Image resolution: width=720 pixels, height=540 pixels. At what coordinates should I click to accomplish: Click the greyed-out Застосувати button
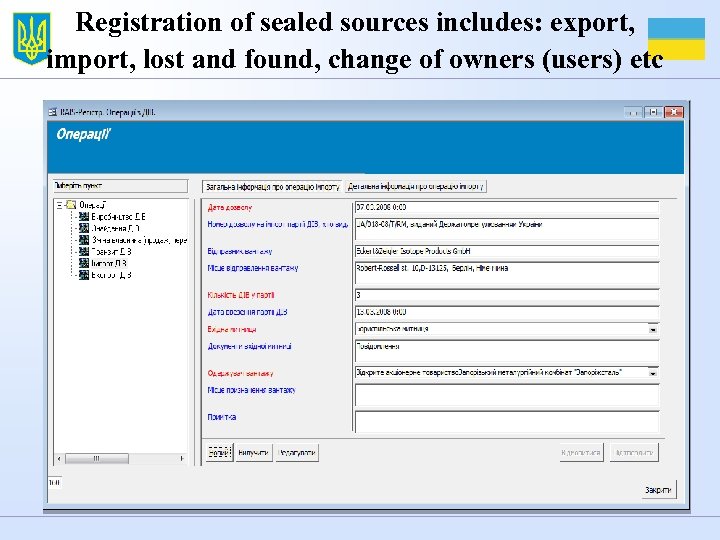[634, 452]
